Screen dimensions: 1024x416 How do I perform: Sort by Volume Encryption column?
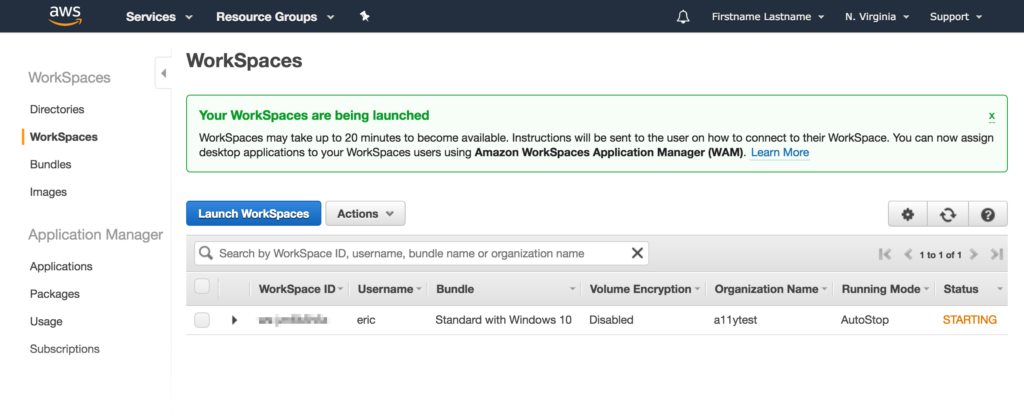pyautogui.click(x=644, y=289)
